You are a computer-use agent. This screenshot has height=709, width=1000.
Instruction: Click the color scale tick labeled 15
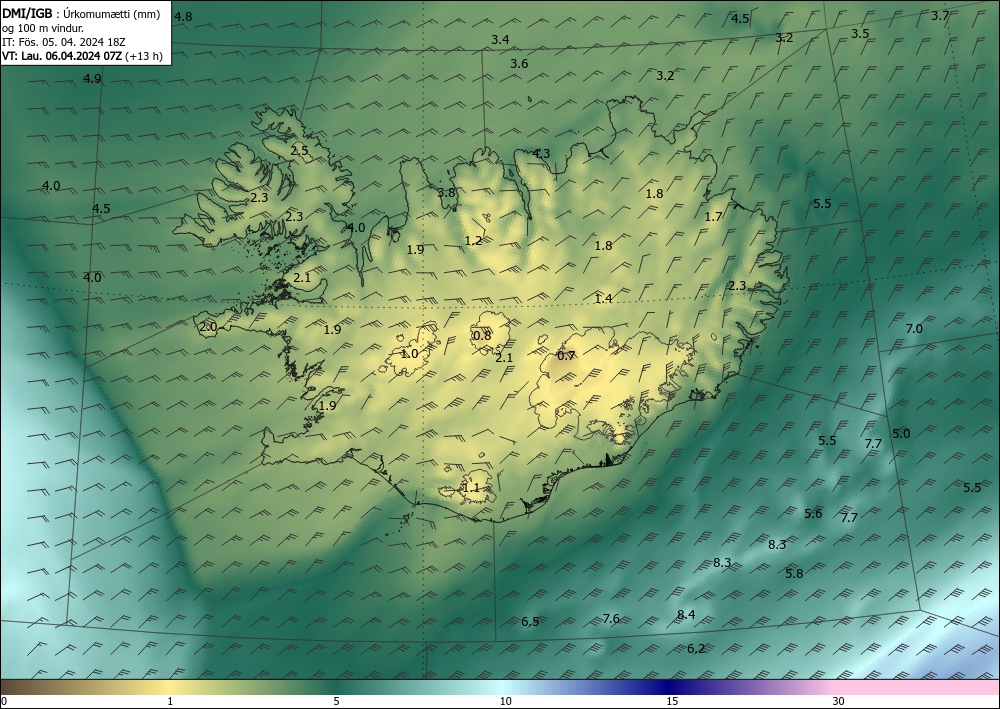672,701
